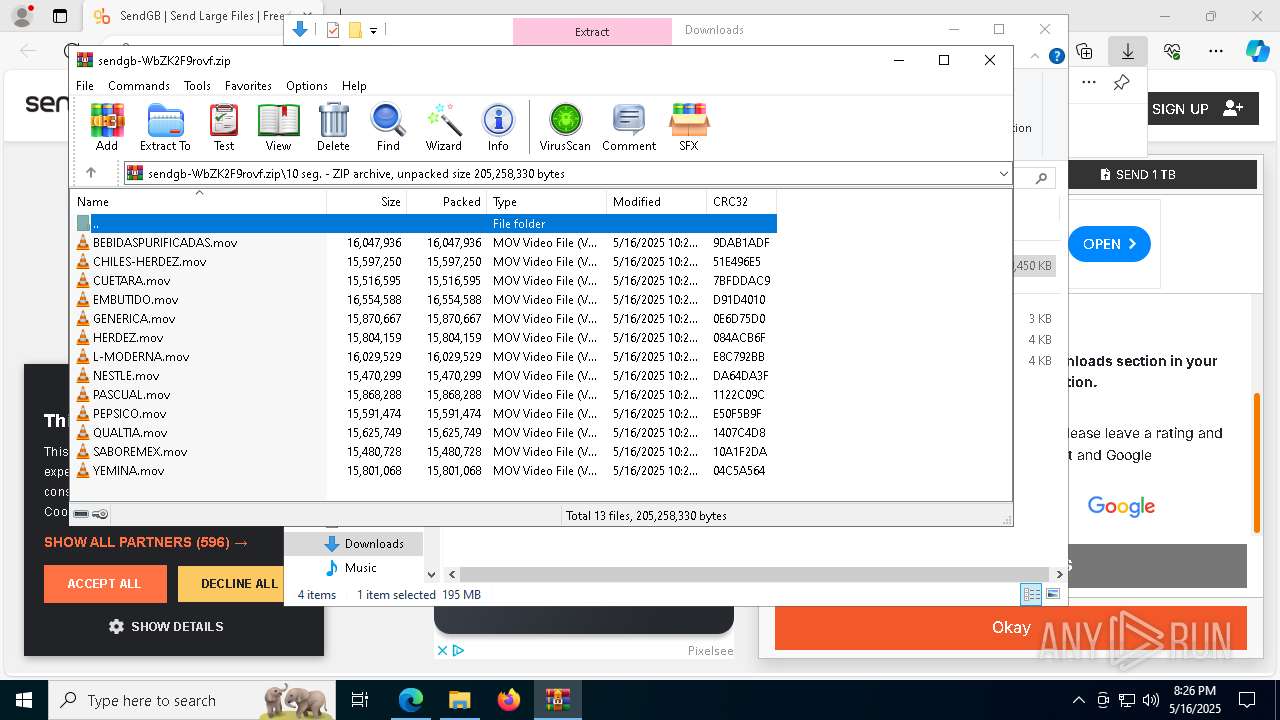Select SABOREMEX.mov file

click(425, 451)
